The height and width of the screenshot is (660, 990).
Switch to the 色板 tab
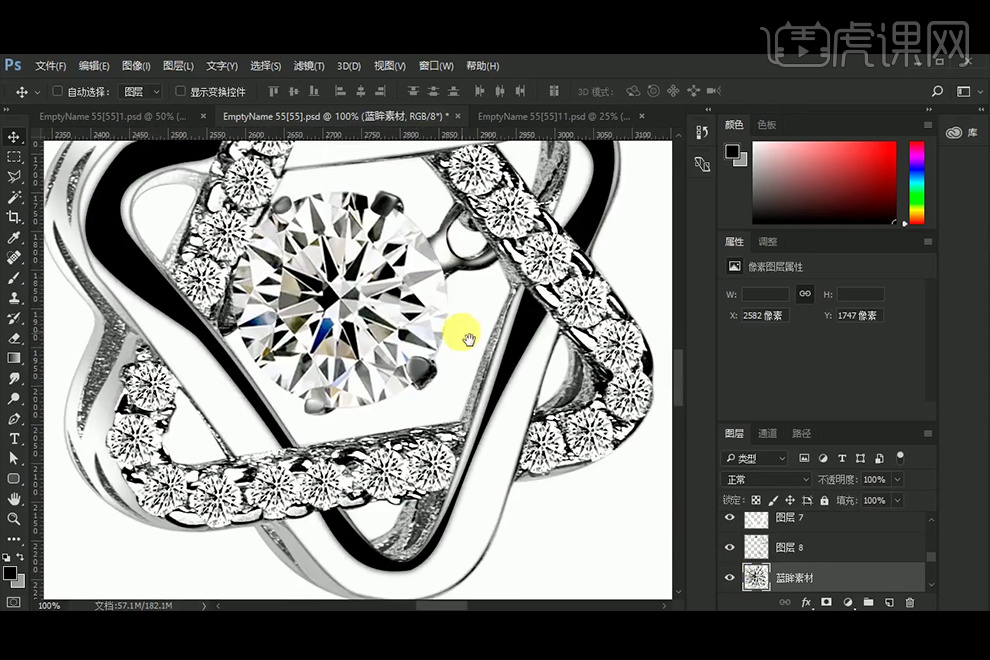click(766, 124)
